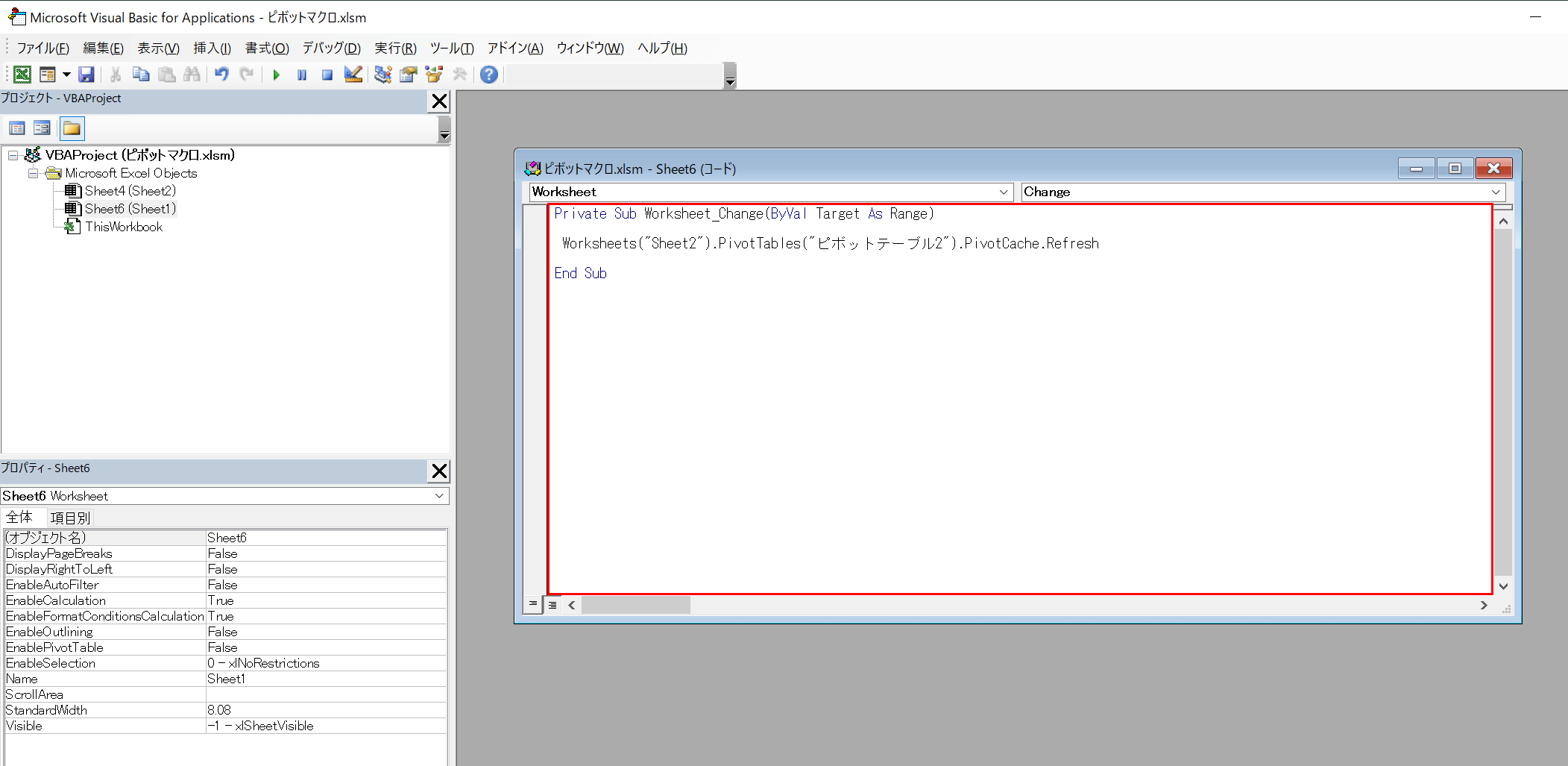1568x766 pixels.
Task: Open the ツール(T) menu
Action: pyautogui.click(x=452, y=48)
